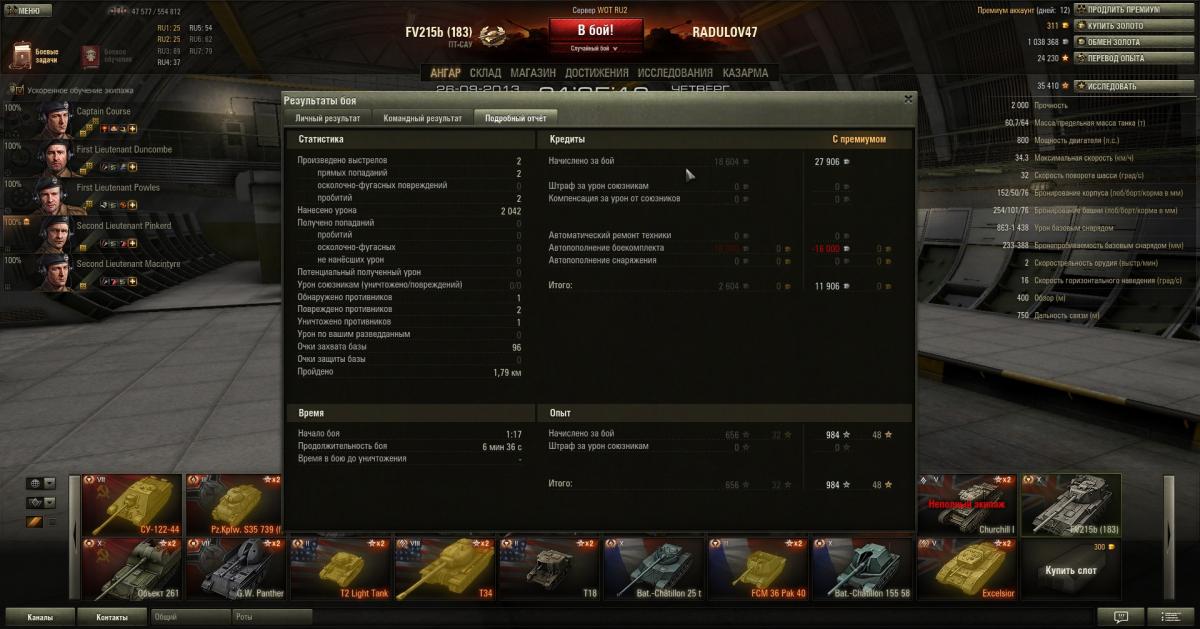Expand the Случайный бой battle mode dropdown
The height and width of the screenshot is (629, 1200).
click(x=595, y=48)
